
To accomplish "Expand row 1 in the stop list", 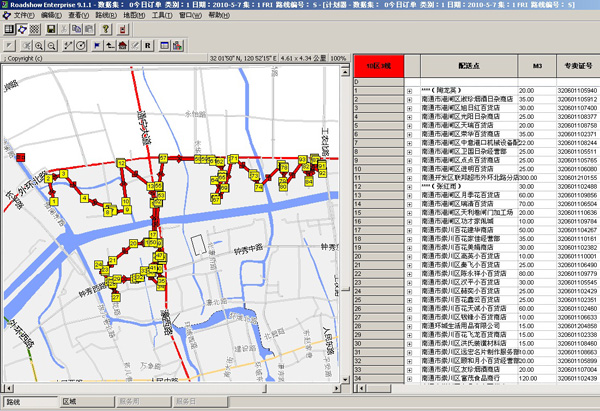I will coord(409,92).
